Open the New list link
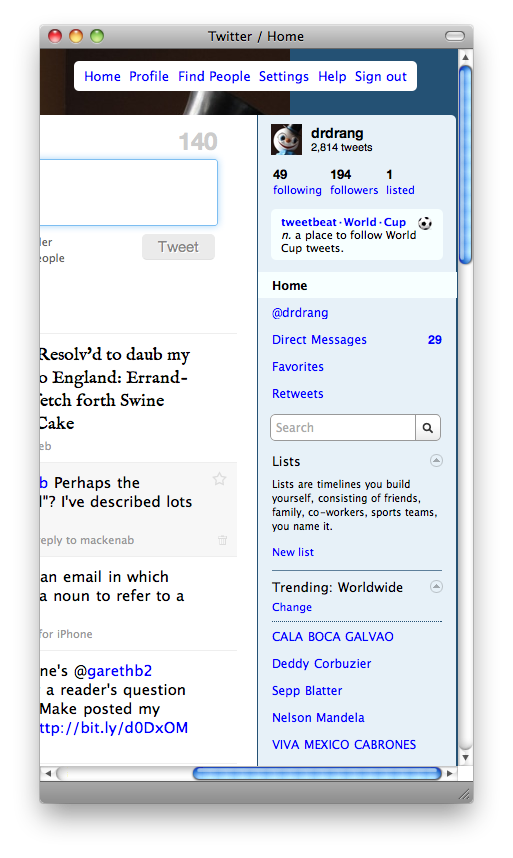Screen dimensions: 513x858 coord(293,552)
